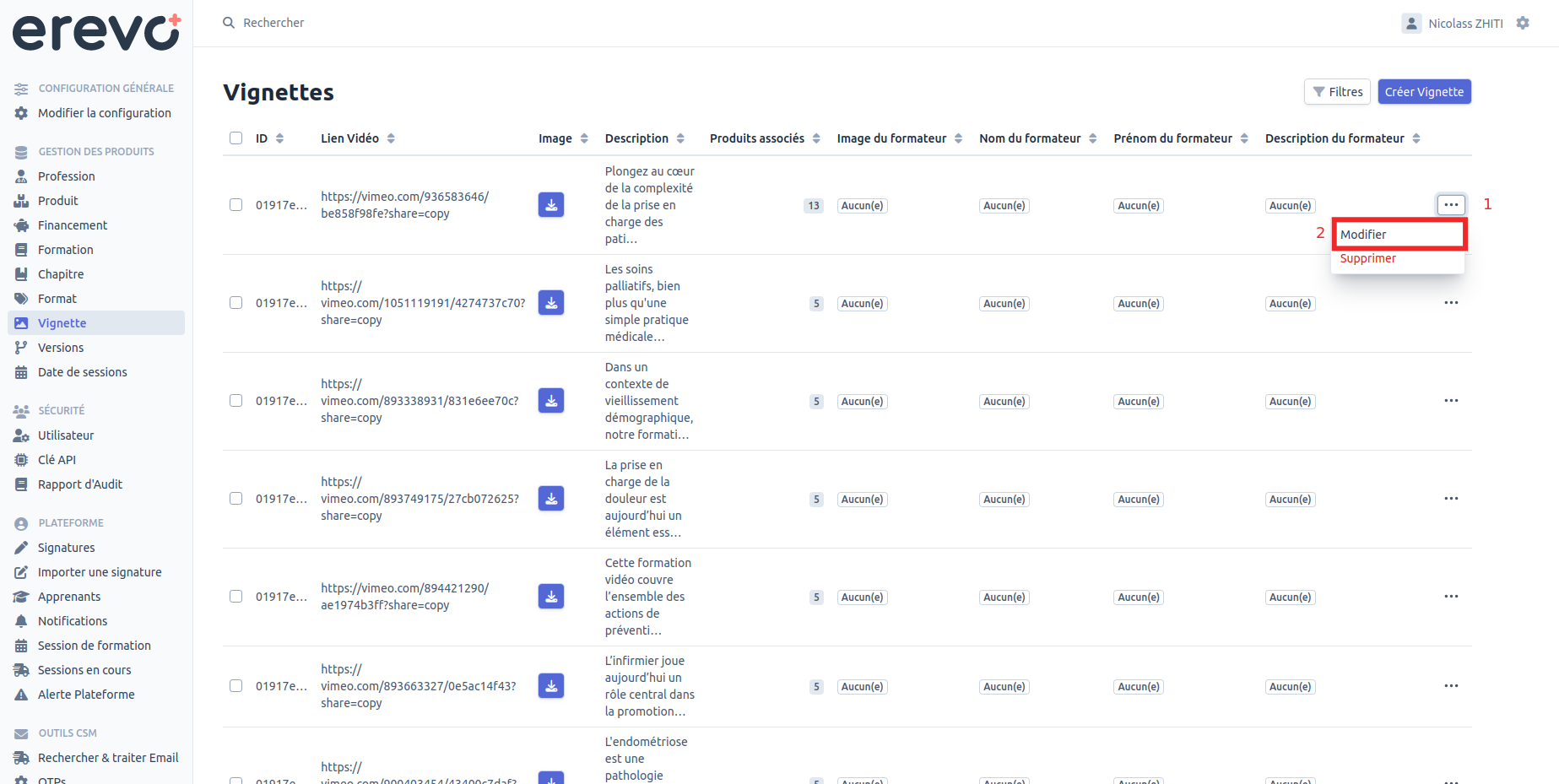This screenshot has width=1559, height=784.
Task: Select the checkbox for vimeo 893338931 row
Action: pos(236,401)
